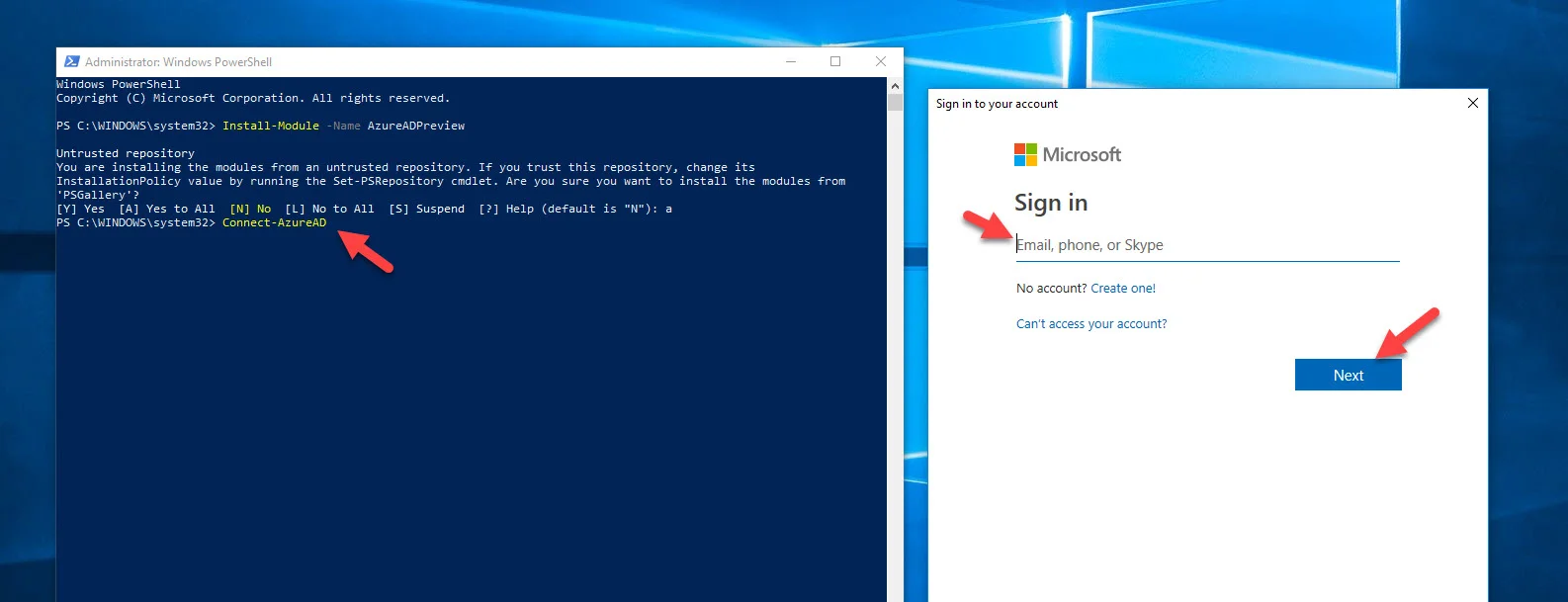Close the Sign in to your account dialog

(x=1473, y=103)
